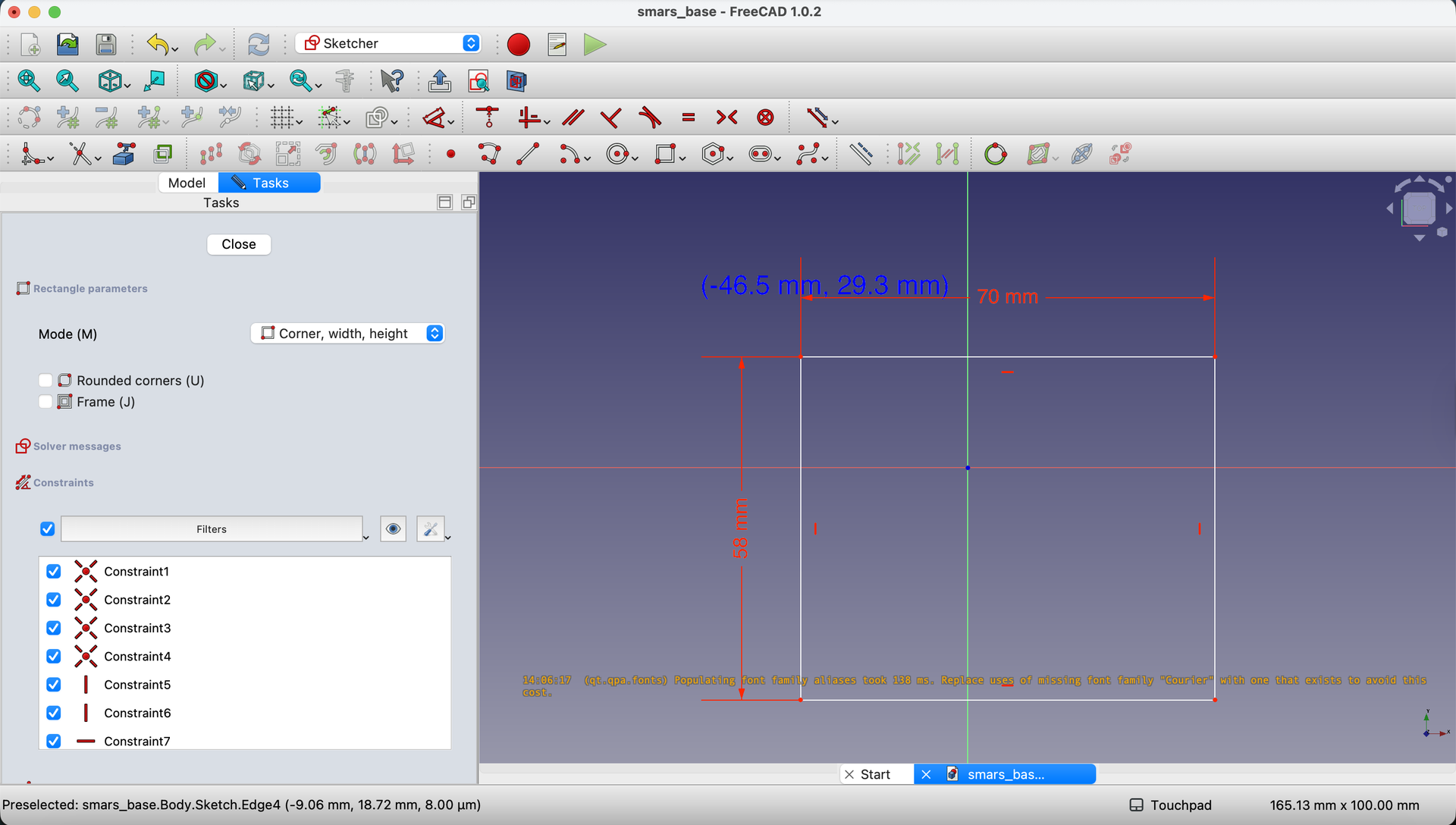The width and height of the screenshot is (1456, 825).
Task: Toggle constraint visibility eye button
Action: 393,529
